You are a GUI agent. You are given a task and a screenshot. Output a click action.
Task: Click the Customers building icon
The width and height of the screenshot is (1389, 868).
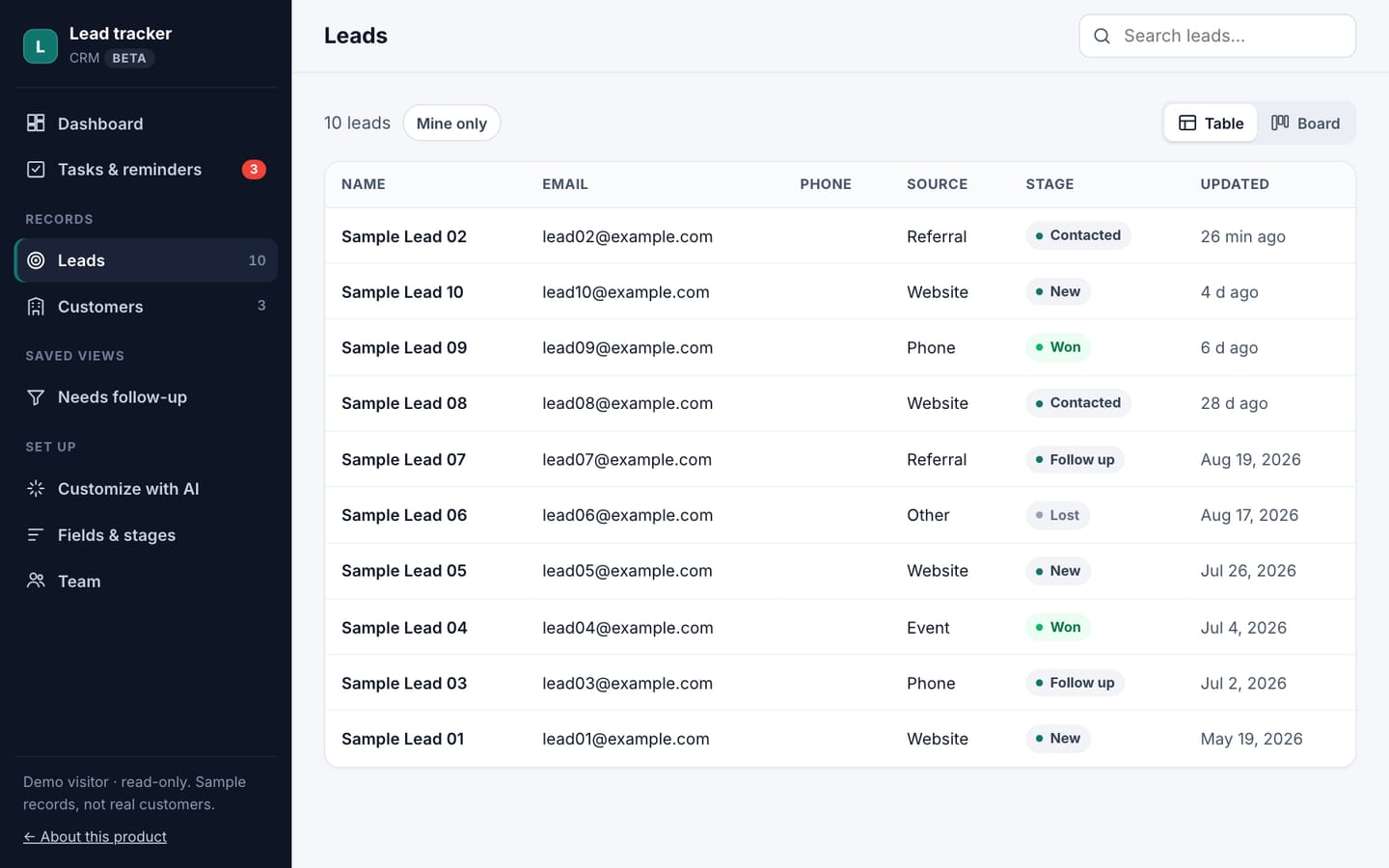(36, 307)
